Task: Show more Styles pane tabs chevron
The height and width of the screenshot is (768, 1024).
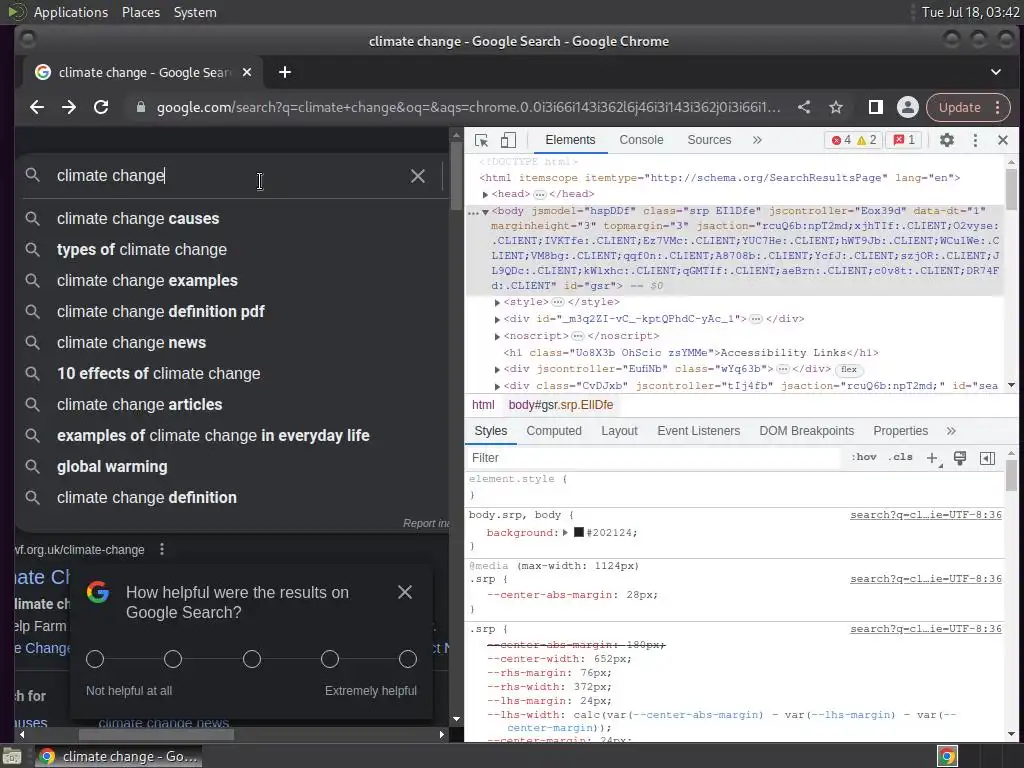Action: [x=951, y=431]
